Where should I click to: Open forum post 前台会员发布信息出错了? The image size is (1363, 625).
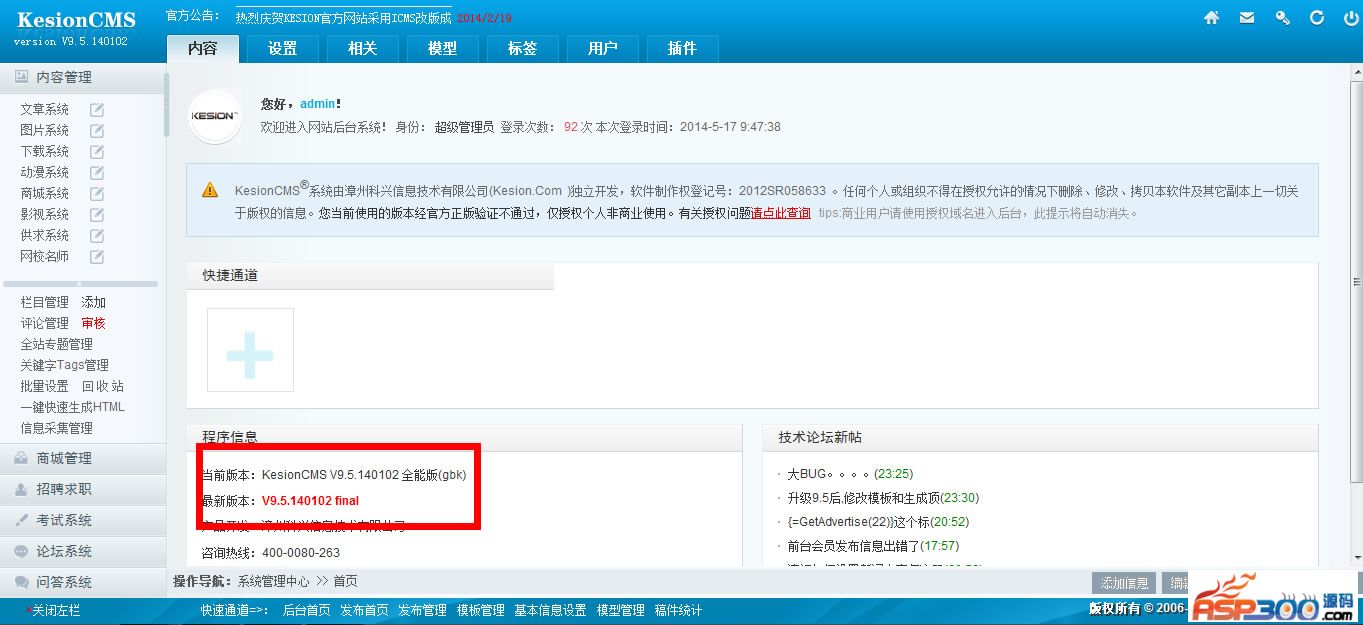click(854, 546)
